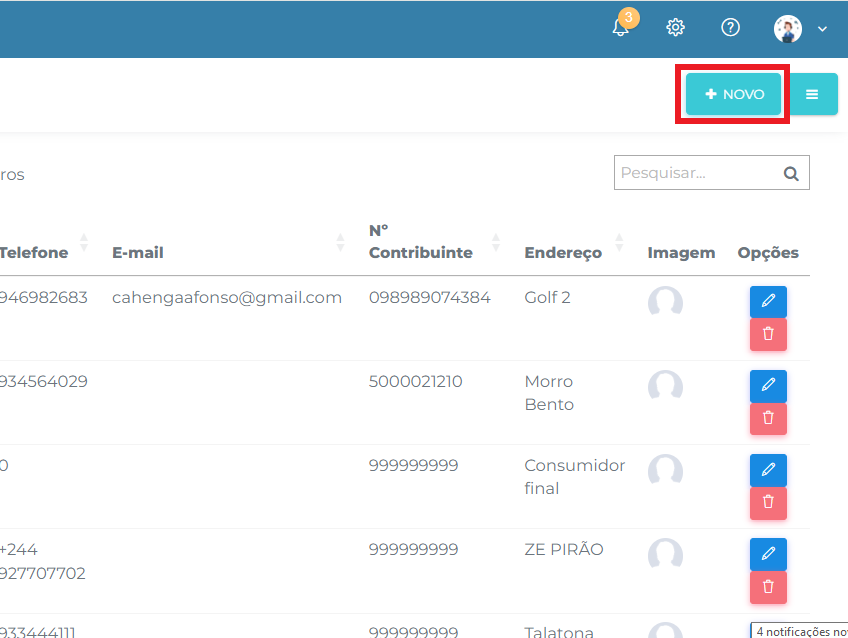This screenshot has width=848, height=638.
Task: Select address Talatona
Action: click(559, 632)
